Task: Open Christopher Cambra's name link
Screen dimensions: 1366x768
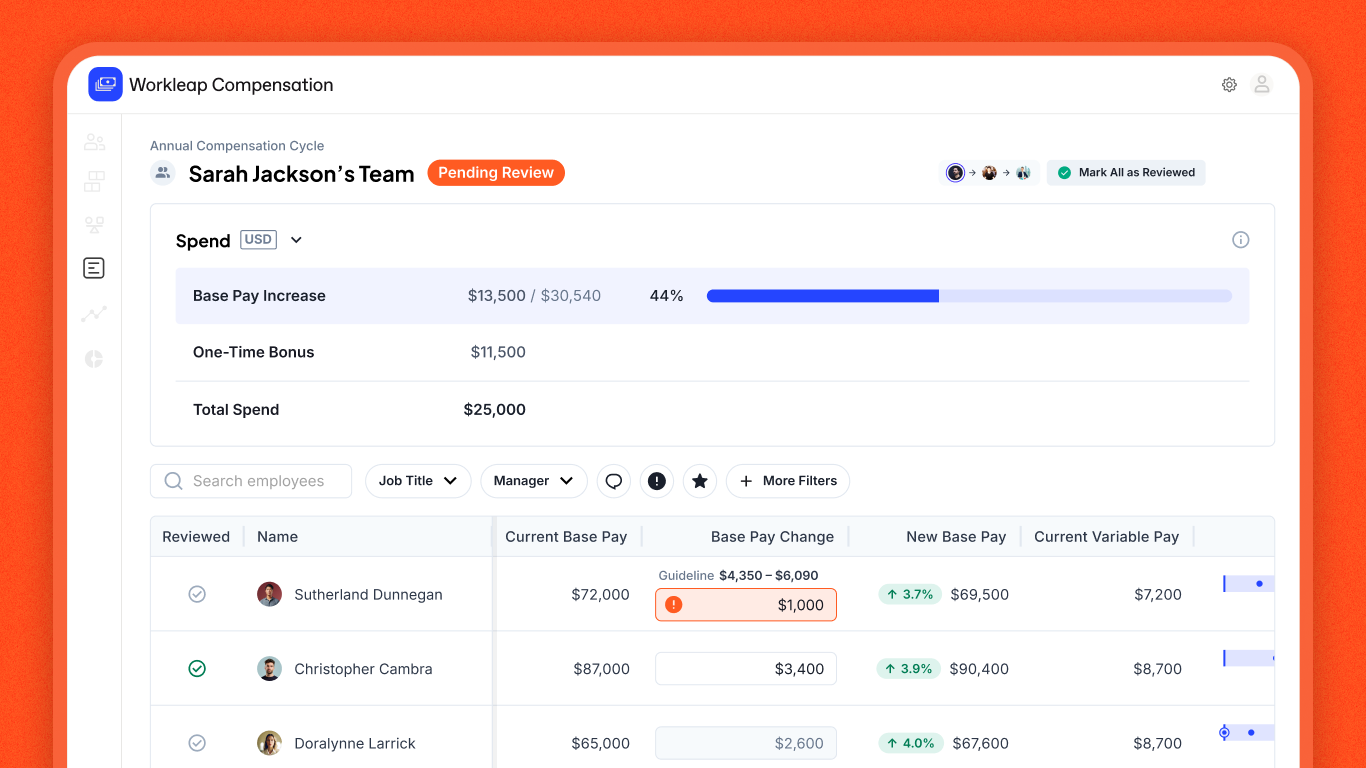Action: pyautogui.click(x=363, y=669)
